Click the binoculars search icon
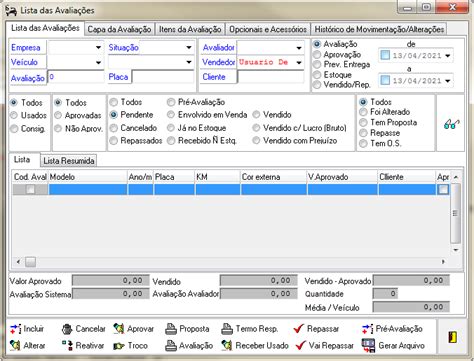The width and height of the screenshot is (474, 361). (x=451, y=124)
